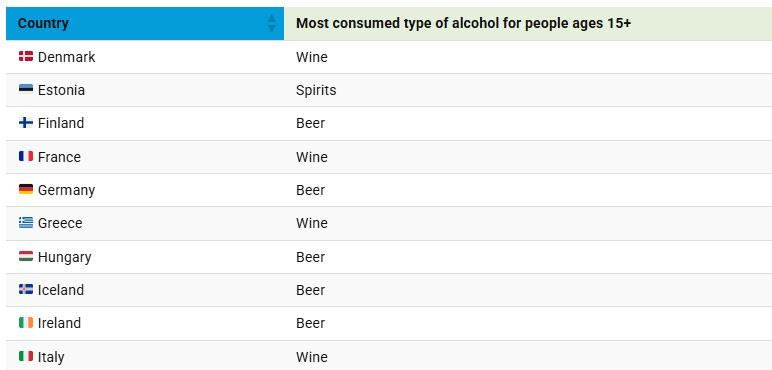Screen dimensions: 772x370
Task: Open the Denmark country name
Action: [66, 57]
